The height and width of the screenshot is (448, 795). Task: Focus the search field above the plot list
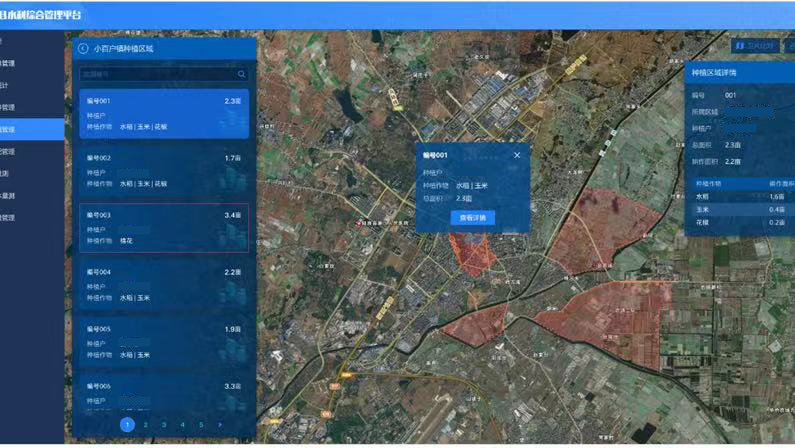[x=156, y=74]
